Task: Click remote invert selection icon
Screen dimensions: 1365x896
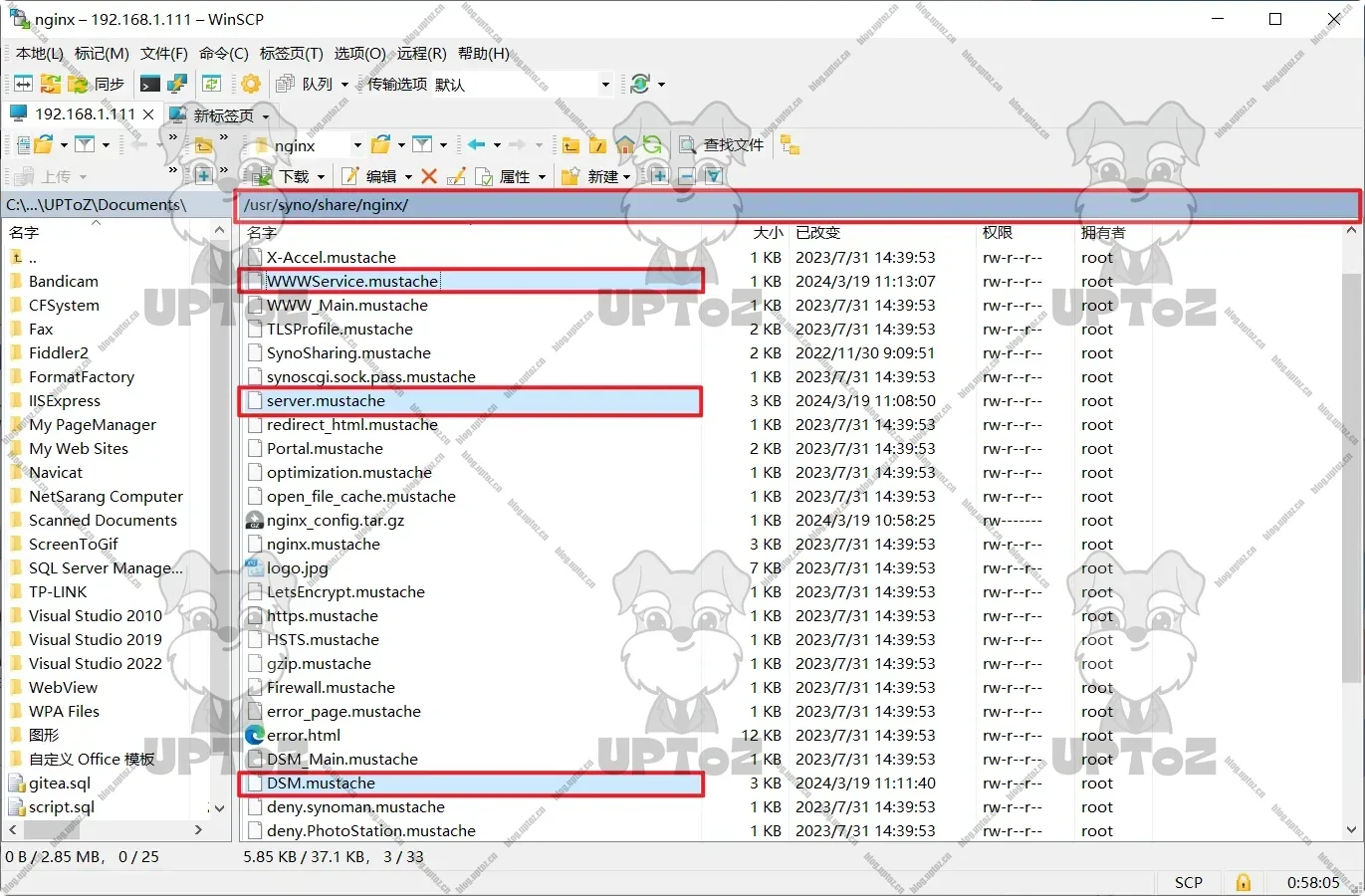Action: click(x=714, y=176)
